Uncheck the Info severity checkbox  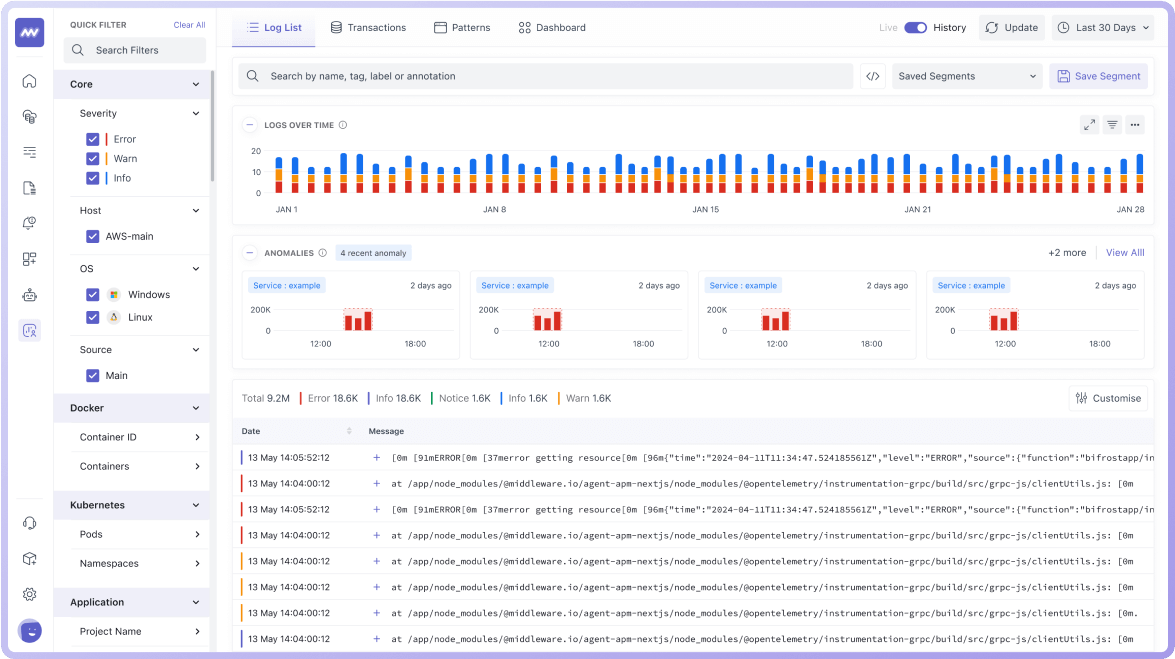93,178
